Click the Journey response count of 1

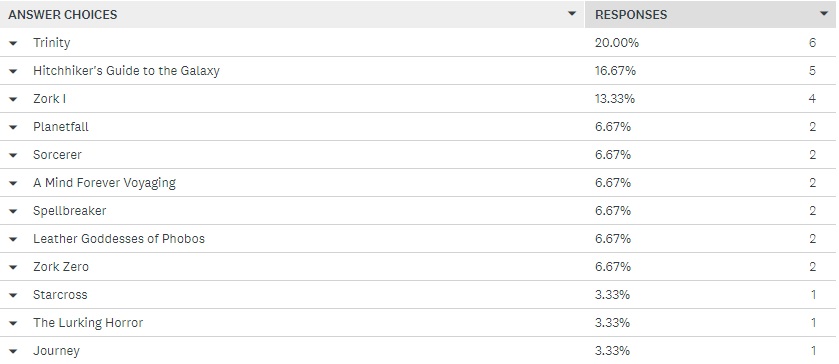click(813, 351)
